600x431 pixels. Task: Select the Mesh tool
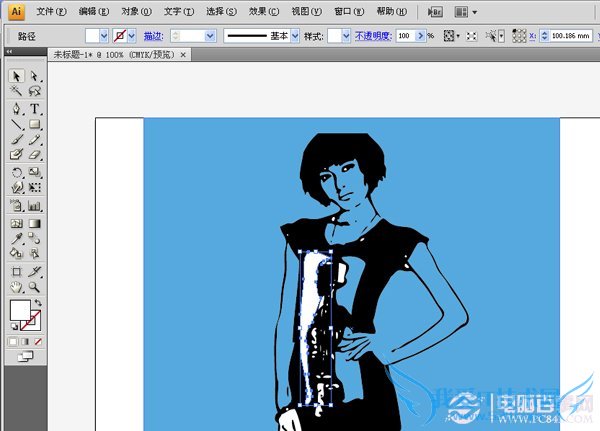click(x=16, y=224)
